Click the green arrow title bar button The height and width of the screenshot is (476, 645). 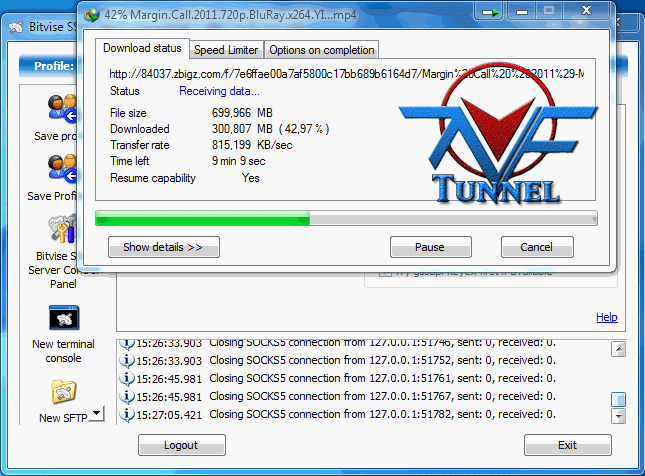click(490, 12)
